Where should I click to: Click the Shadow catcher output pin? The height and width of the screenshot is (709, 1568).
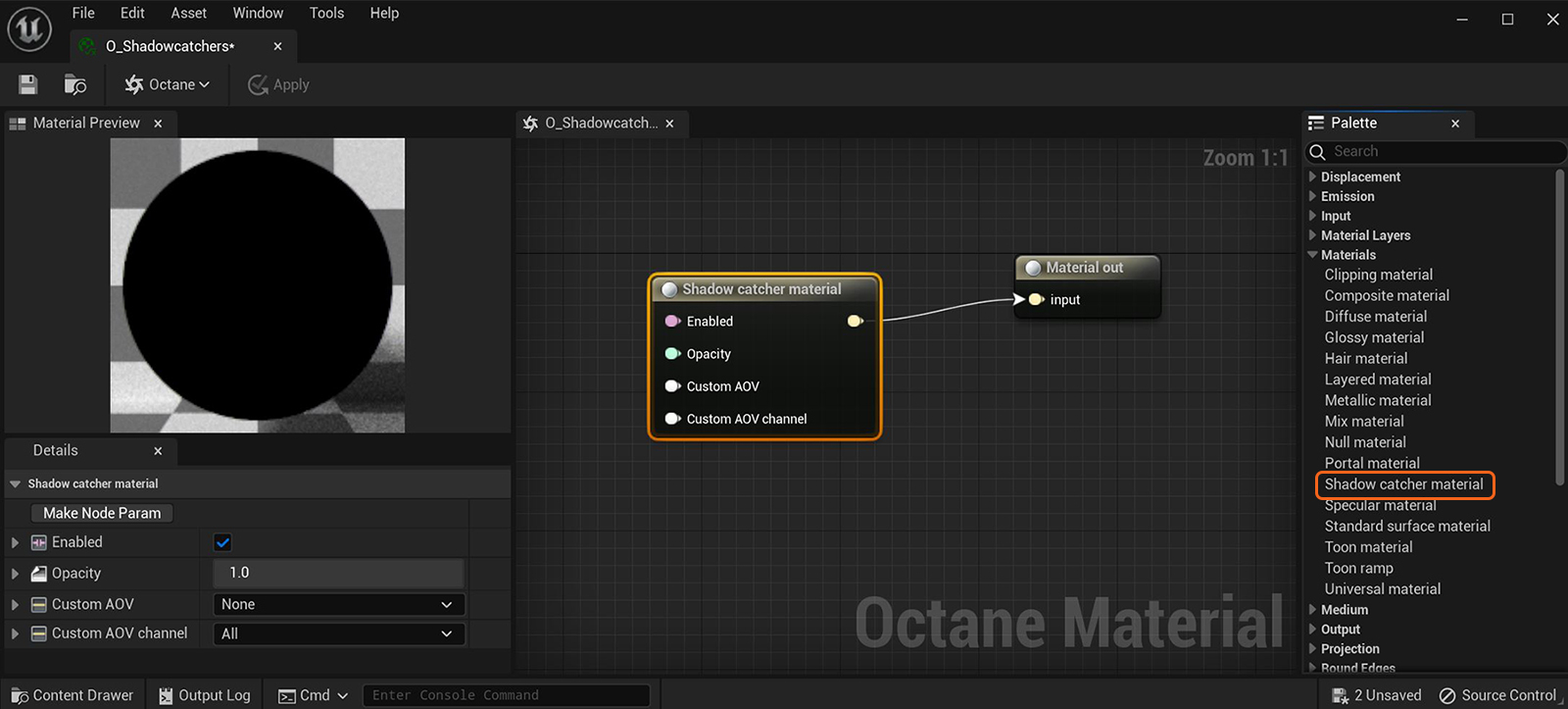coord(856,321)
